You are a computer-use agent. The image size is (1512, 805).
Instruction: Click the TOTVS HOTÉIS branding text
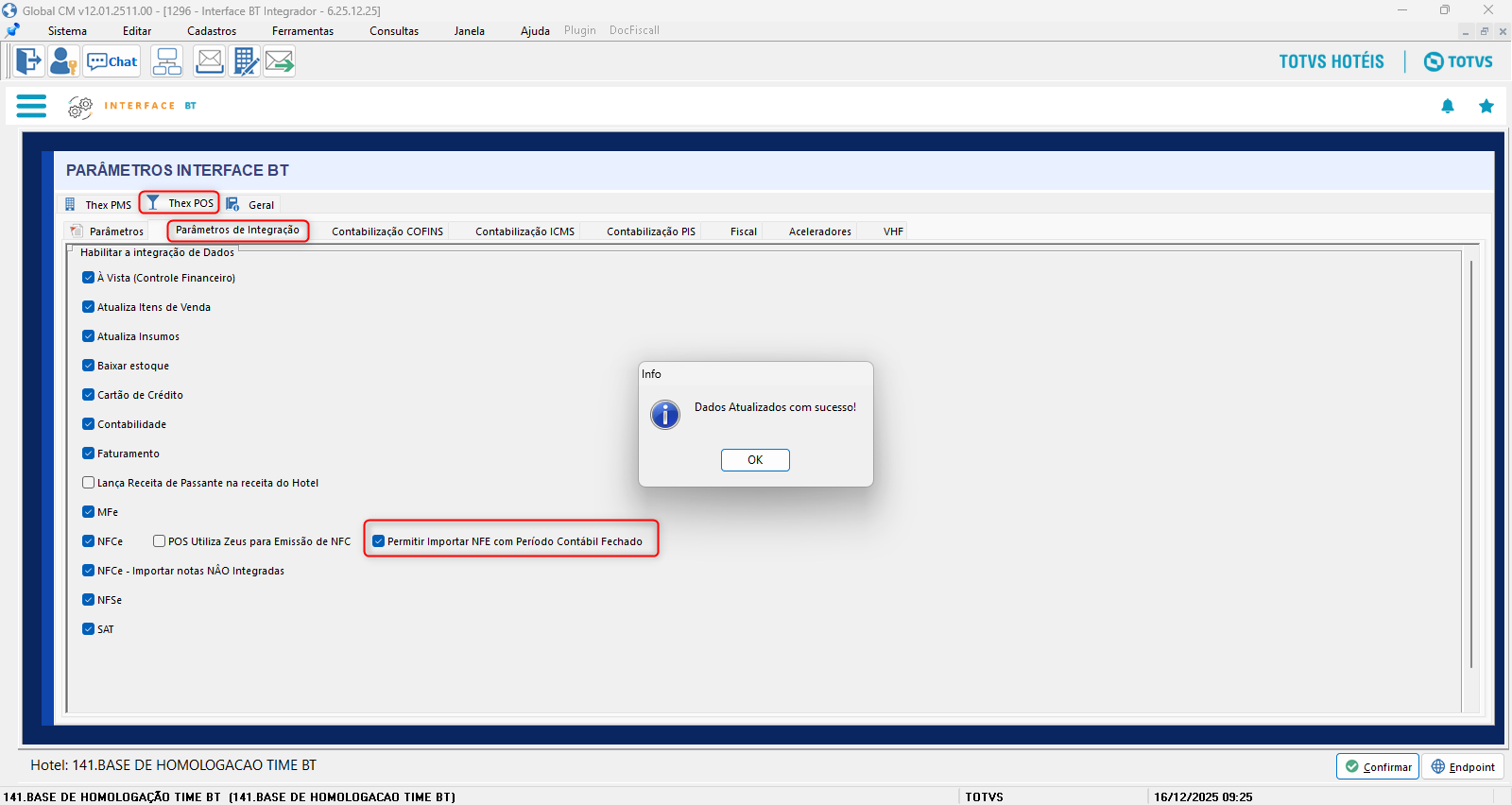[x=1332, y=61]
